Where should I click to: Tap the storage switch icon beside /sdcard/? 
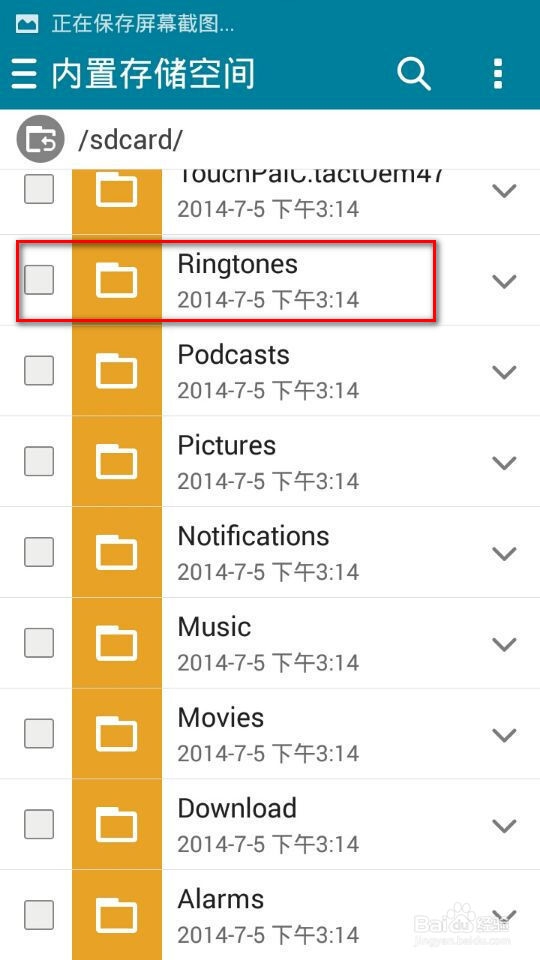pos(40,139)
